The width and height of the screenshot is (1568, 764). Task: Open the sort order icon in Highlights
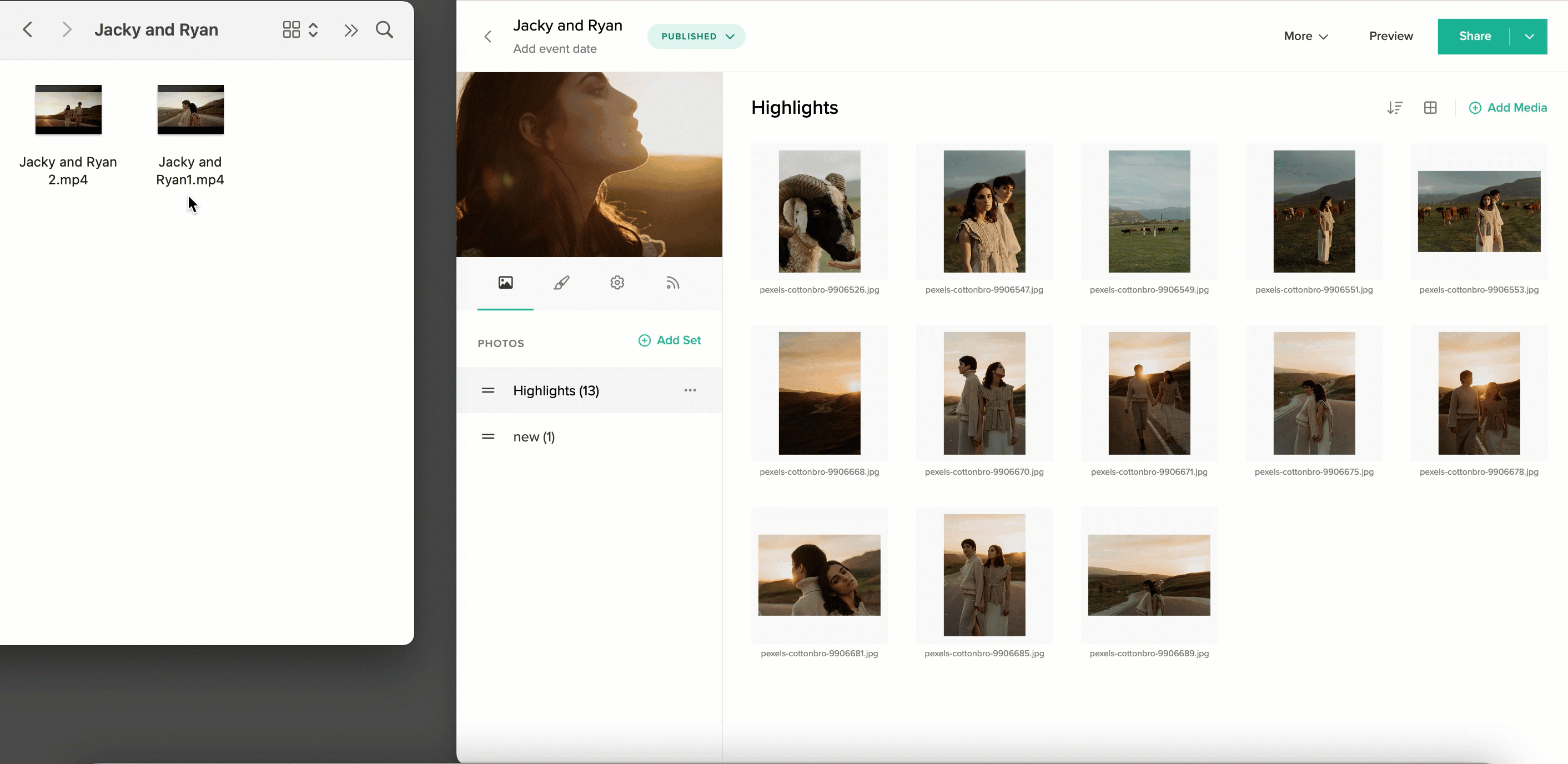[x=1395, y=107]
